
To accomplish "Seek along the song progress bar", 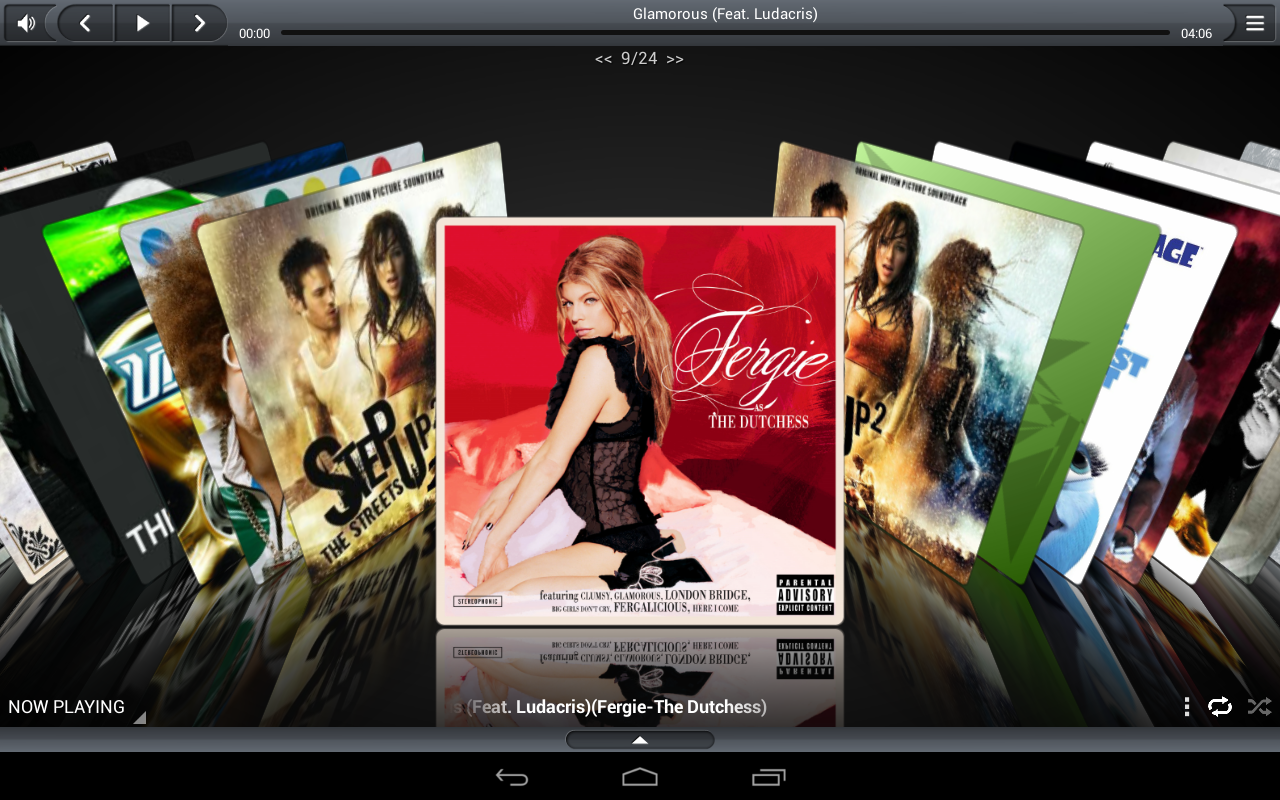I will click(725, 33).
